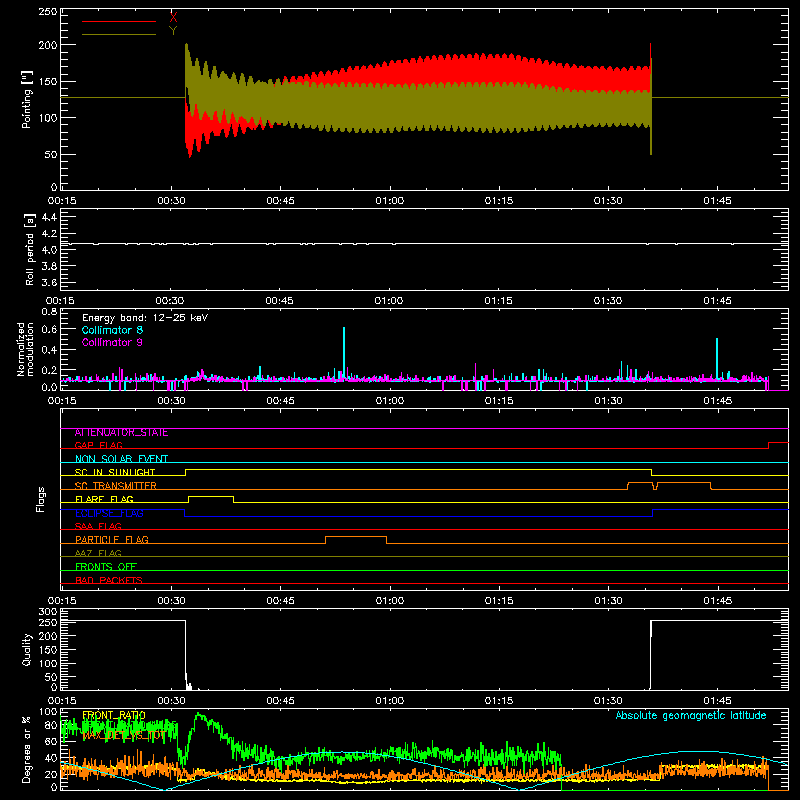Select the BAD_PACKETS flag label
Image resolution: width=800 pixels, height=800 pixels.
(x=109, y=580)
